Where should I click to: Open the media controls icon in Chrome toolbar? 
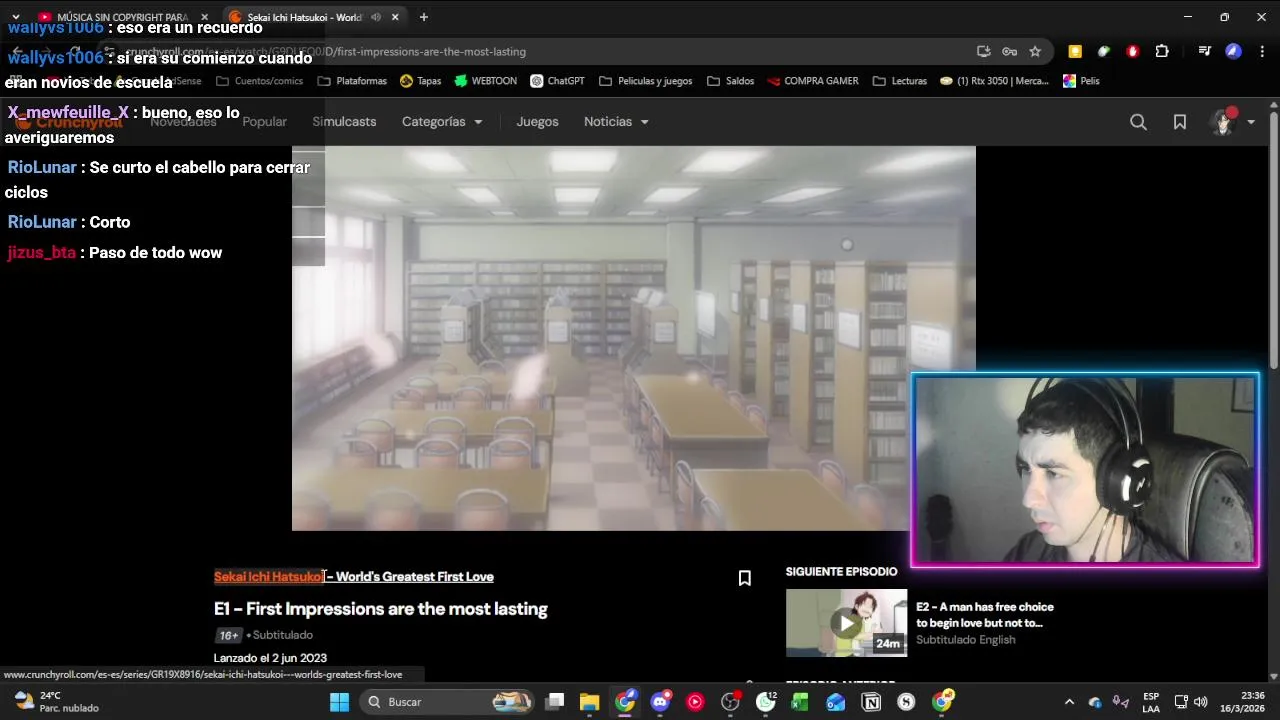click(1204, 52)
